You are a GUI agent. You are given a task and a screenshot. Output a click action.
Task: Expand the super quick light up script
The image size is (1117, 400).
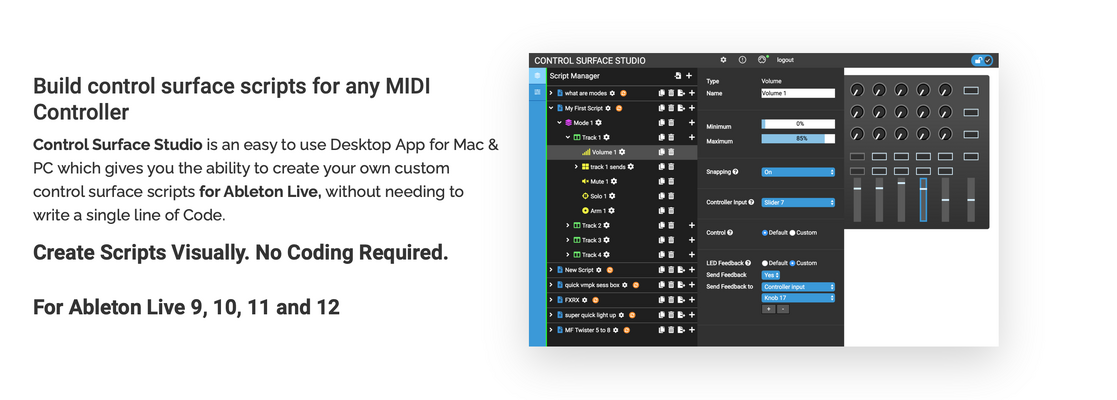point(551,315)
